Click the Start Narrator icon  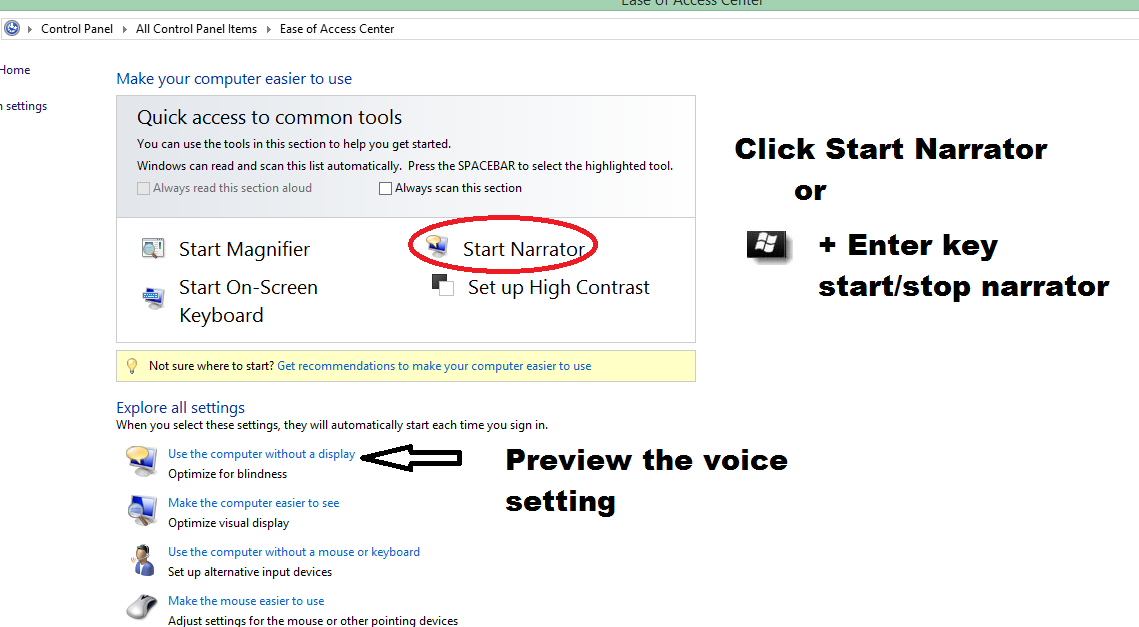(x=437, y=248)
